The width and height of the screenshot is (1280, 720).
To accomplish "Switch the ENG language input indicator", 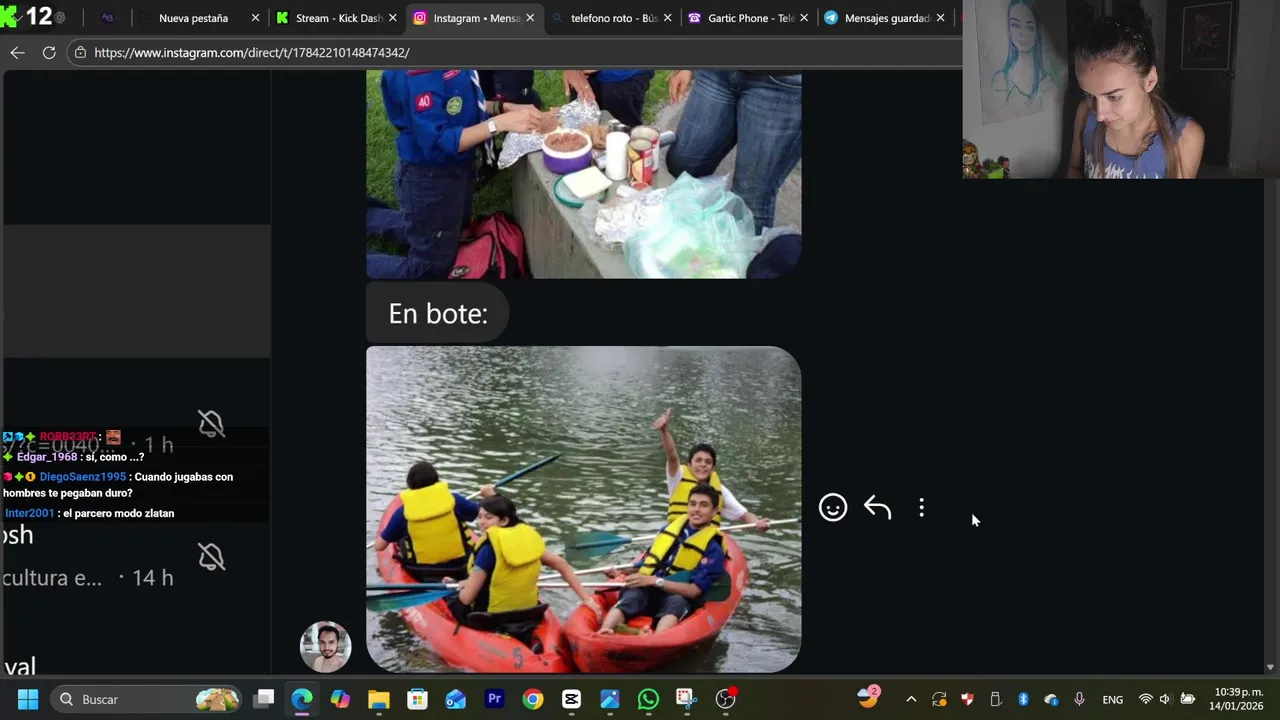I will point(1112,700).
